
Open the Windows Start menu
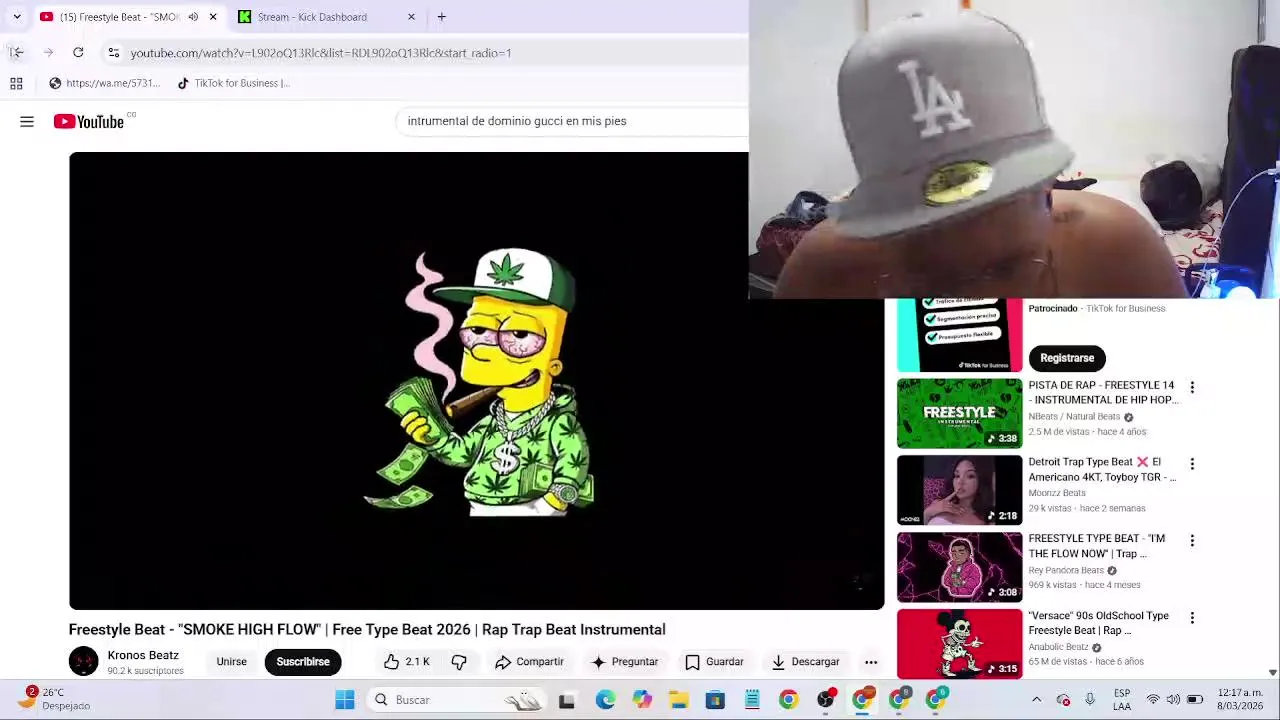(345, 700)
